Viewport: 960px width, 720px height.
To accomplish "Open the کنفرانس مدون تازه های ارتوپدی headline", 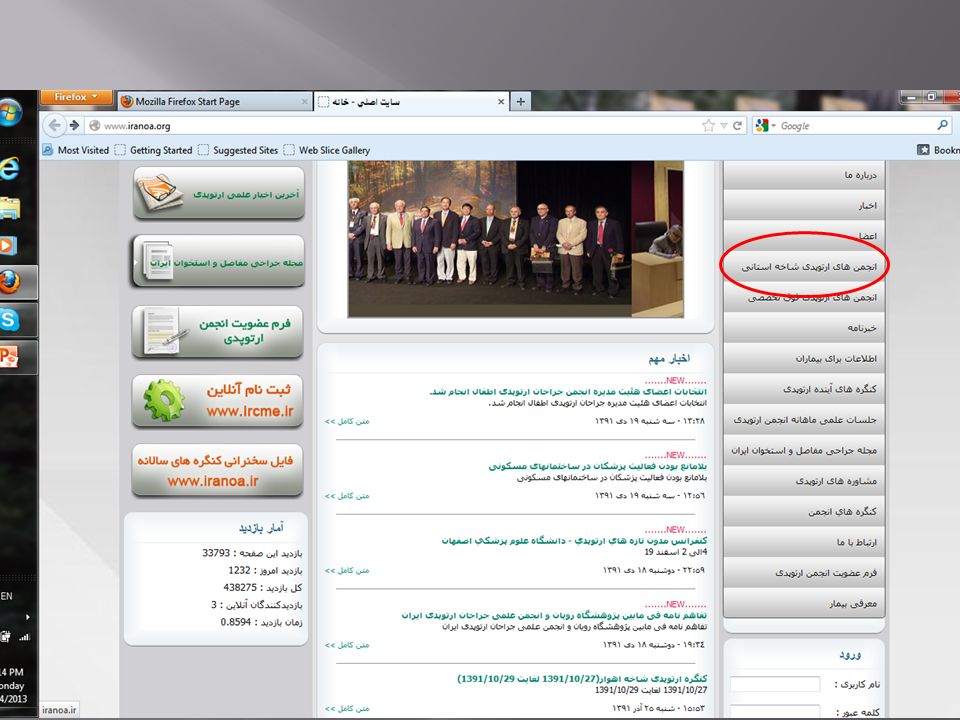I will point(574,541).
